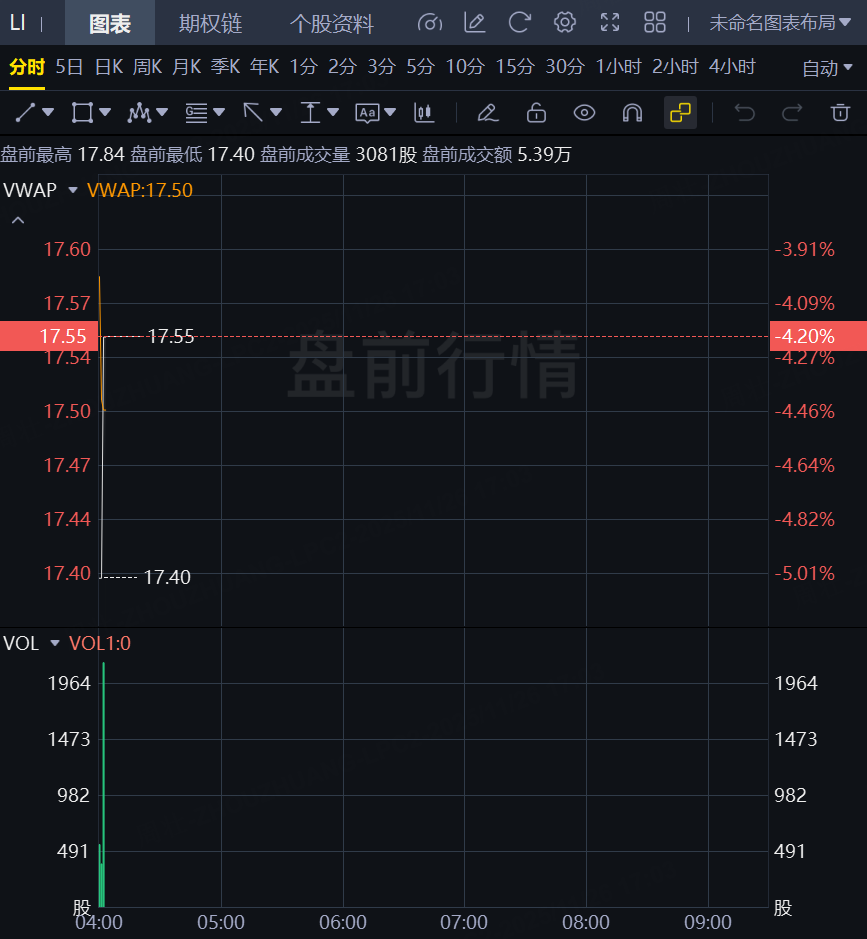
Task: Switch to the 期权链 tab
Action: (x=211, y=23)
